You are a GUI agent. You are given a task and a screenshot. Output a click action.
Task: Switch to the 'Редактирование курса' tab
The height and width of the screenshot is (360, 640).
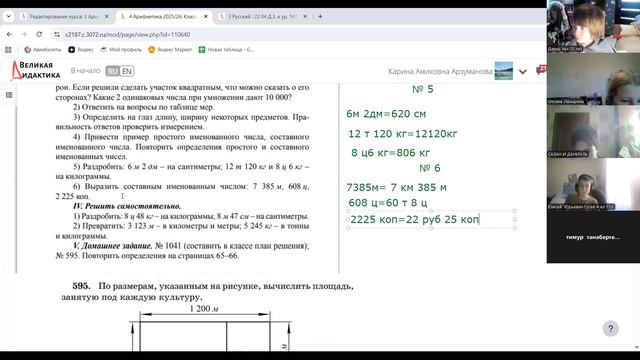(64, 16)
